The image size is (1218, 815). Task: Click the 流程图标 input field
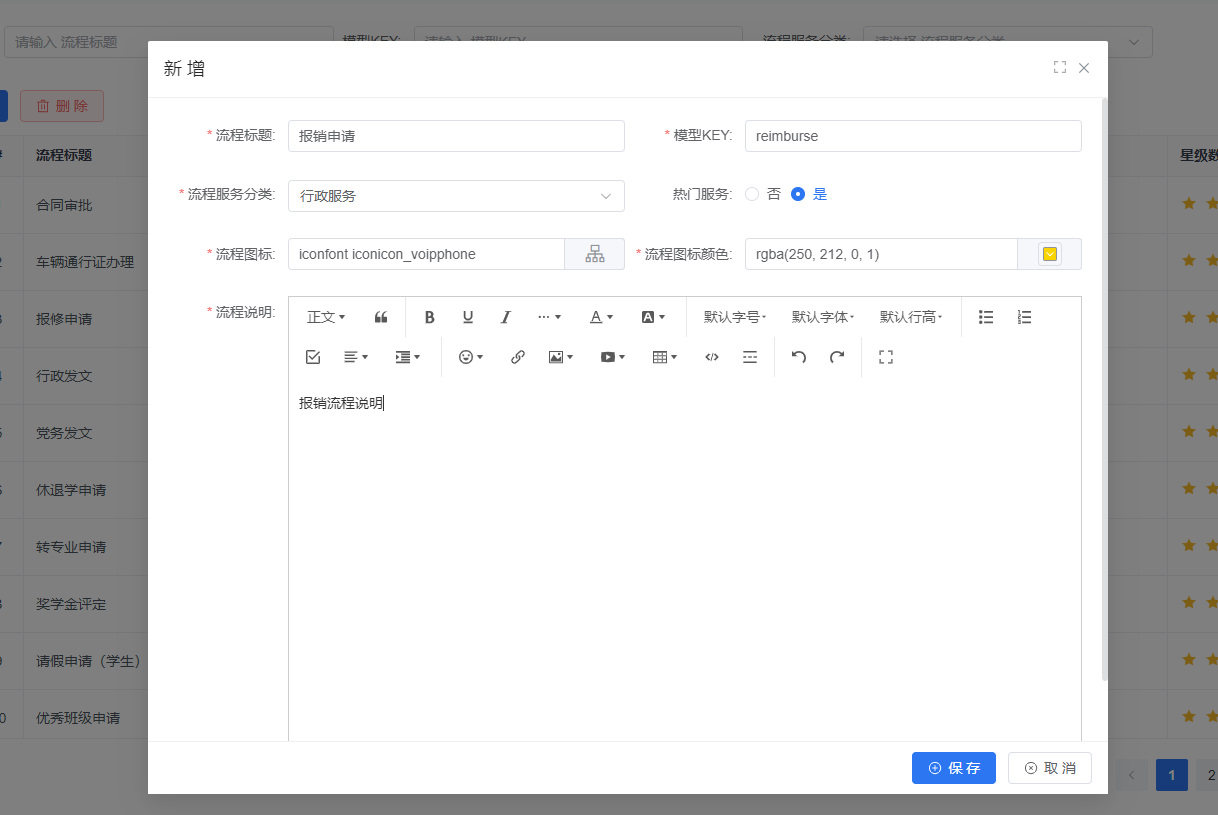click(426, 254)
